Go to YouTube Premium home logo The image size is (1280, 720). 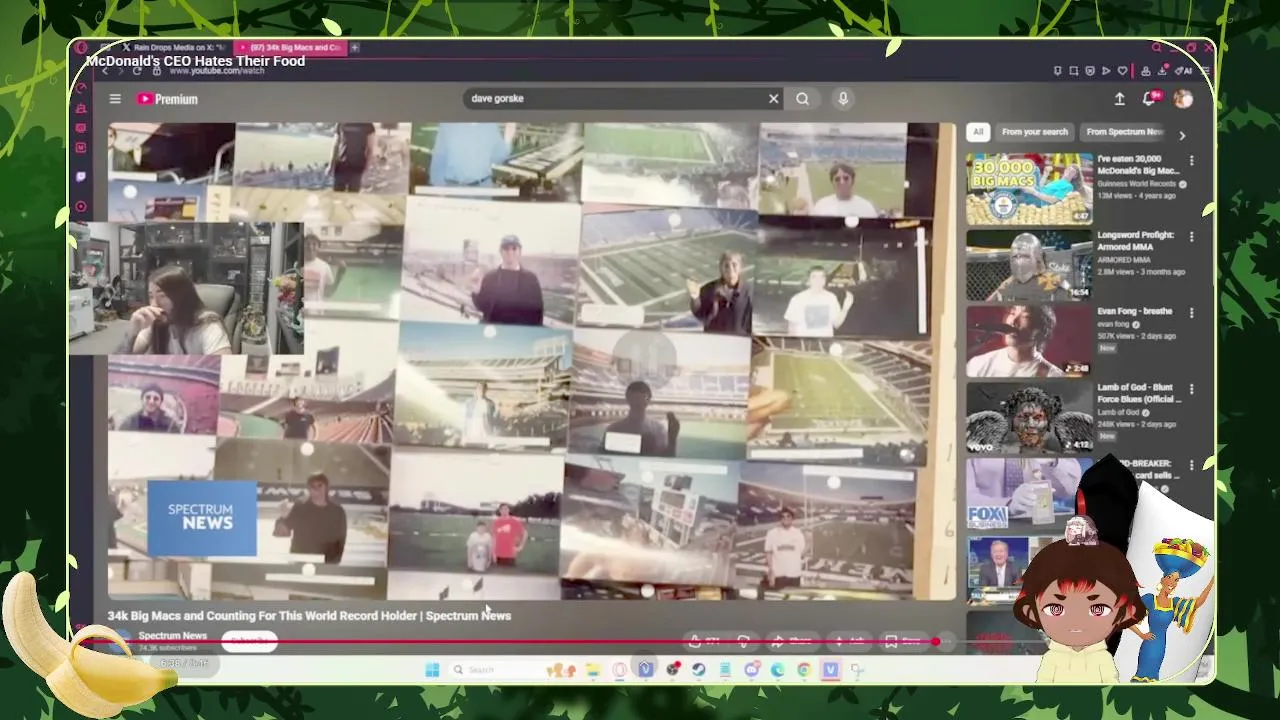pos(167,99)
